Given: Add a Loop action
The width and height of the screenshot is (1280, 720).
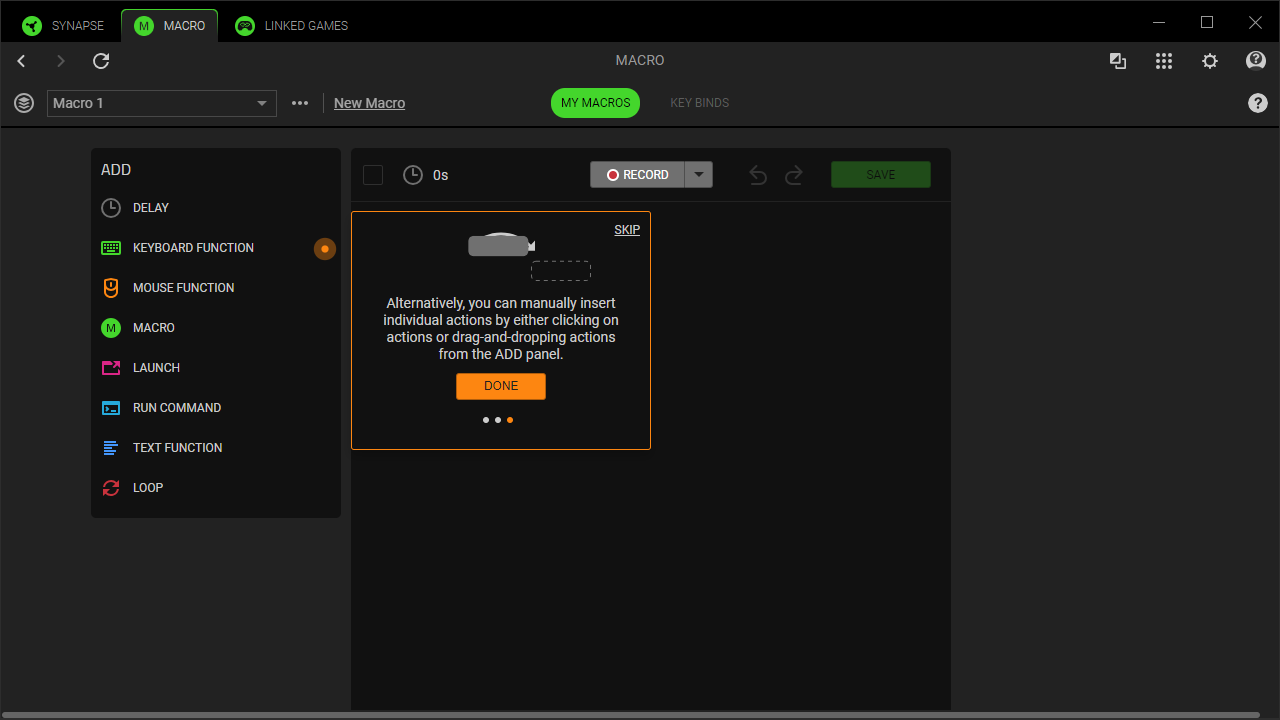Looking at the screenshot, I should [147, 488].
